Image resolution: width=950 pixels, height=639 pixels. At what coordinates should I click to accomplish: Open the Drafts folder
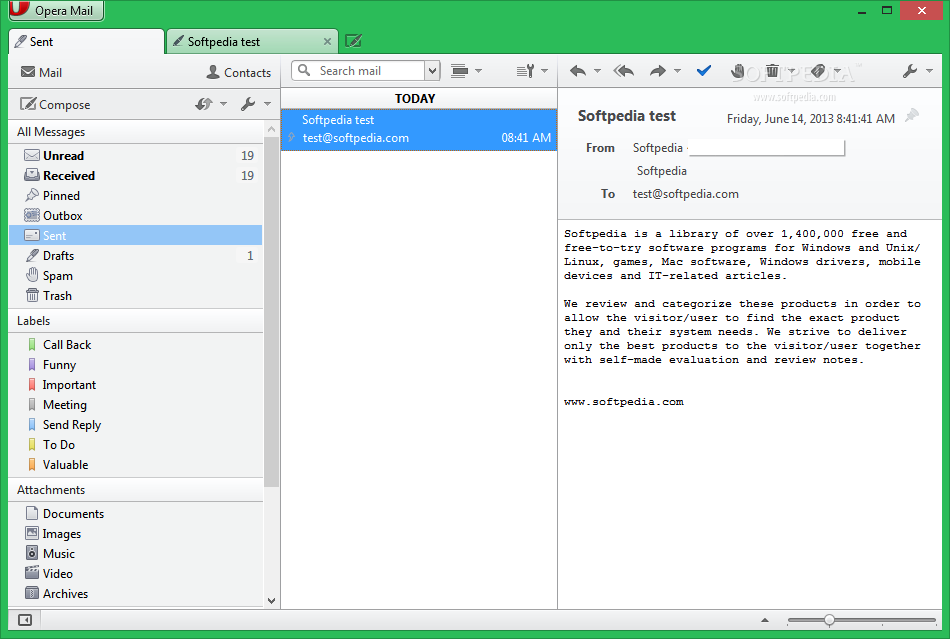pyautogui.click(x=136, y=256)
